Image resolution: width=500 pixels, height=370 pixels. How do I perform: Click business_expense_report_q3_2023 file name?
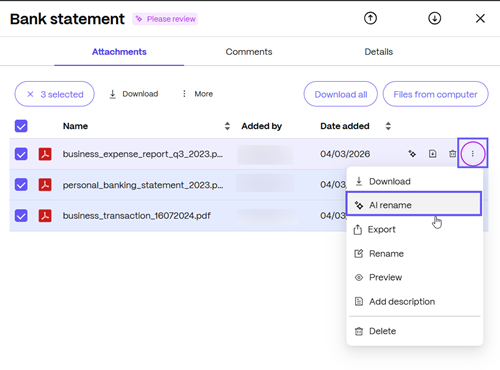pos(143,154)
